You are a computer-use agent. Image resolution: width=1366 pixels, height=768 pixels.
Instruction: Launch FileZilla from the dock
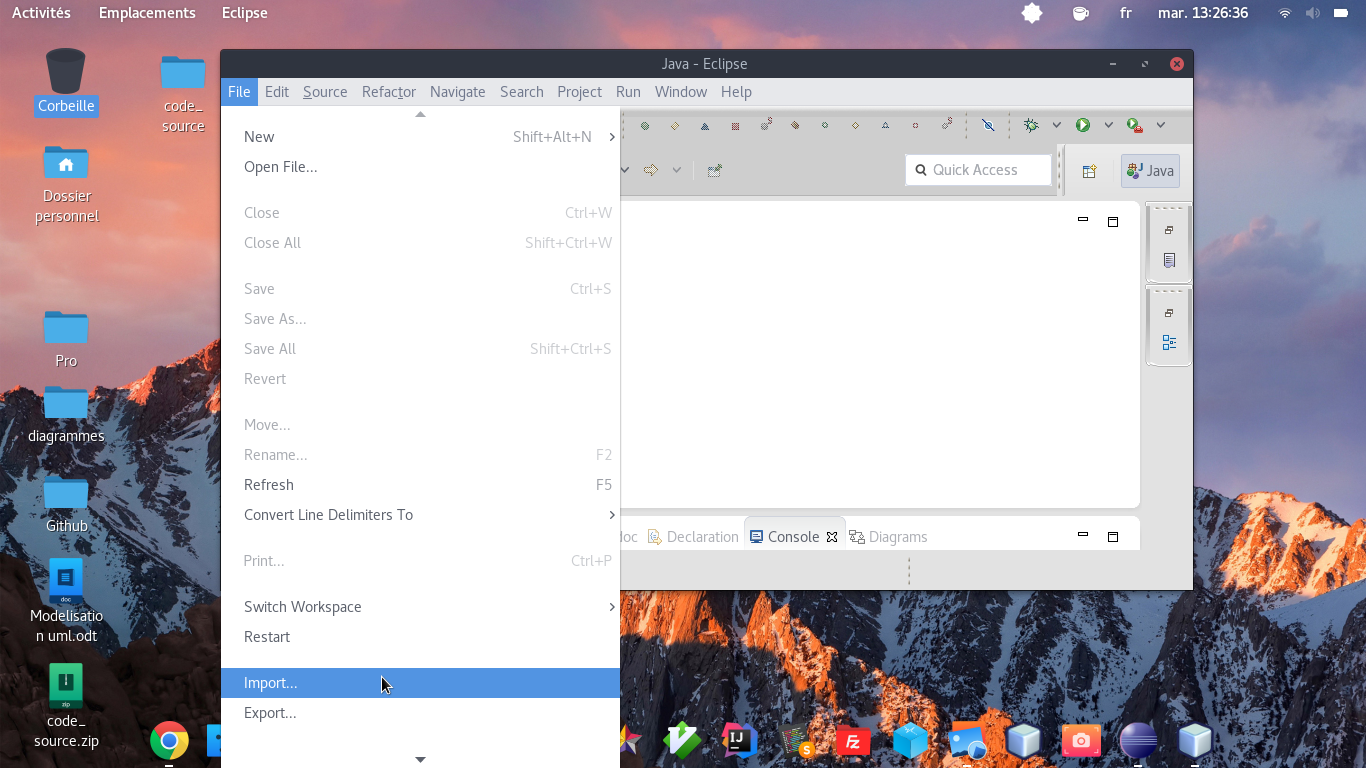(x=853, y=742)
